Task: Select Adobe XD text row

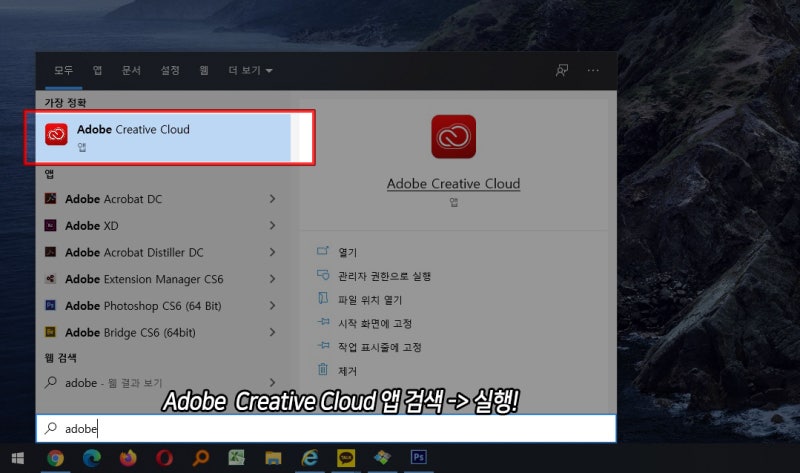Action: click(91, 225)
